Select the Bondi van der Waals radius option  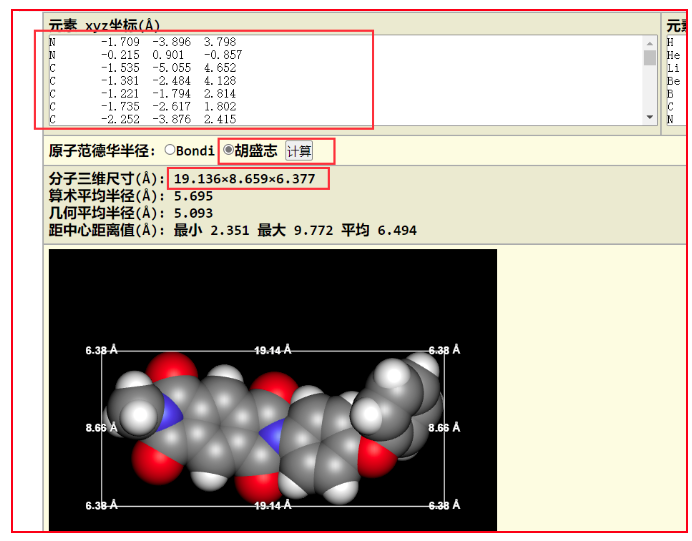170,150
